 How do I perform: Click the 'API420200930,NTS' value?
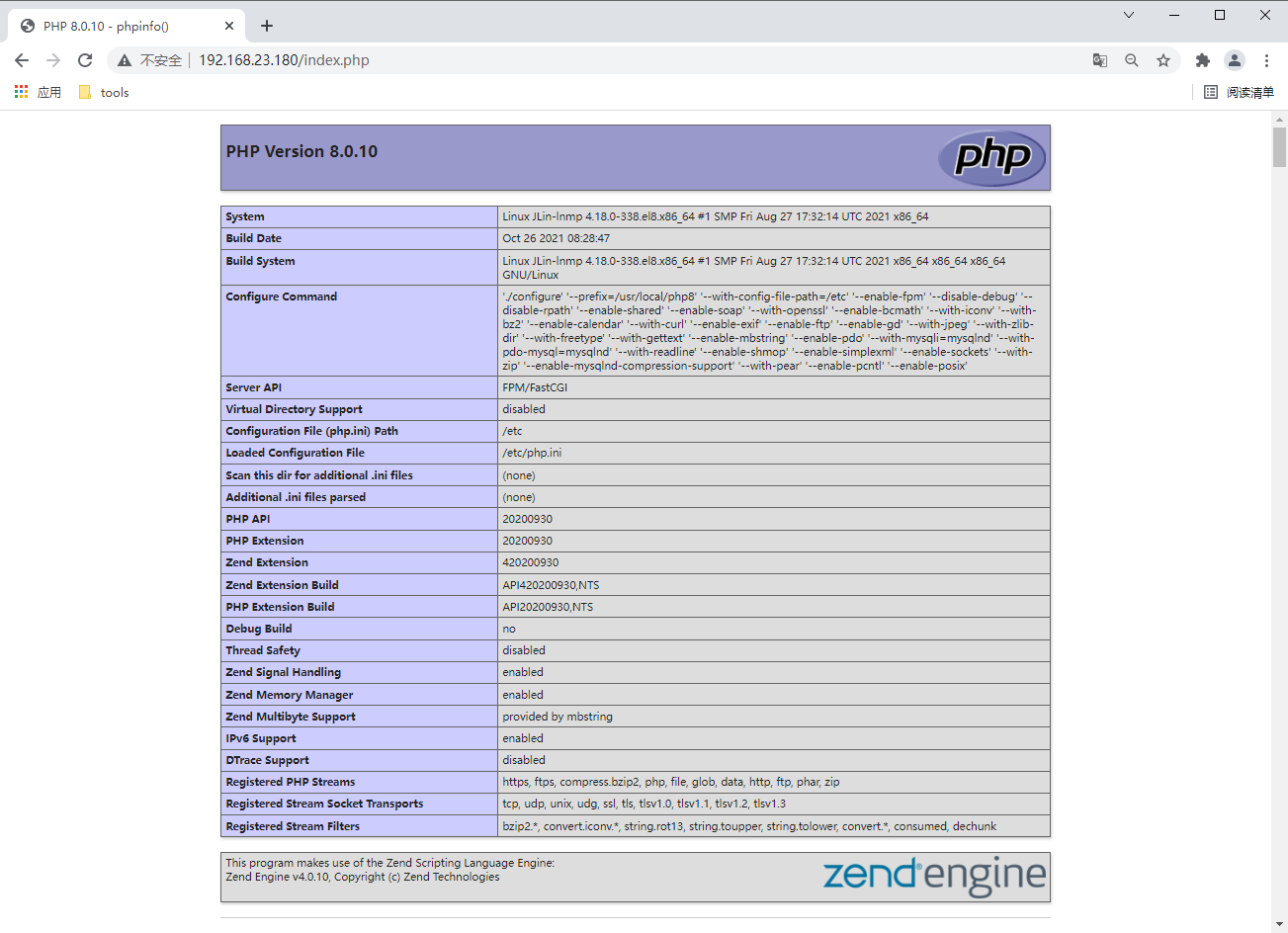[x=551, y=585]
